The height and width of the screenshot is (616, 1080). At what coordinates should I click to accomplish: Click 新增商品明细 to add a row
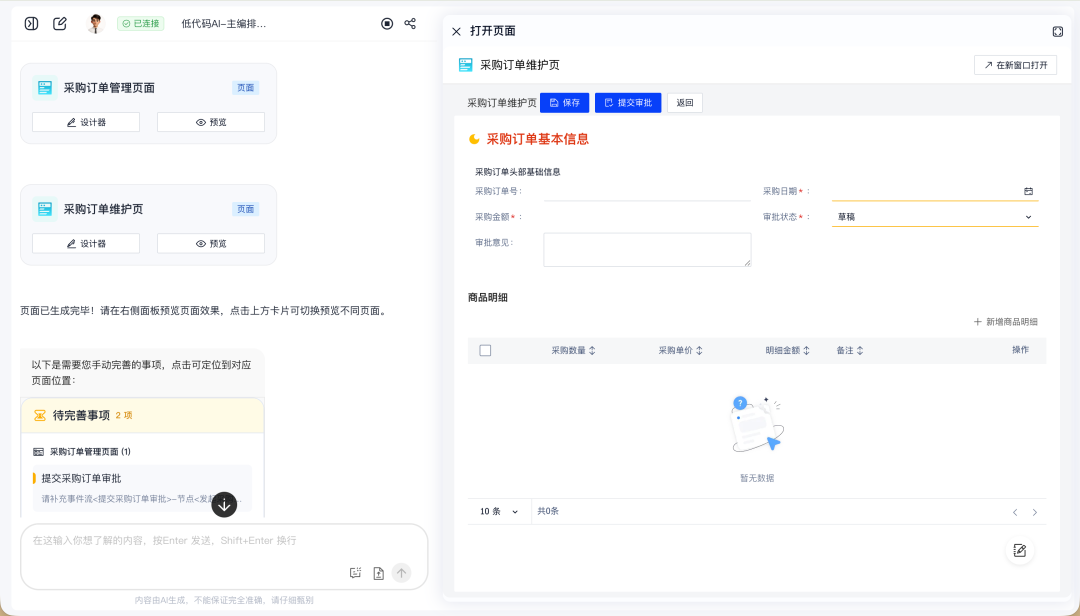1006,322
